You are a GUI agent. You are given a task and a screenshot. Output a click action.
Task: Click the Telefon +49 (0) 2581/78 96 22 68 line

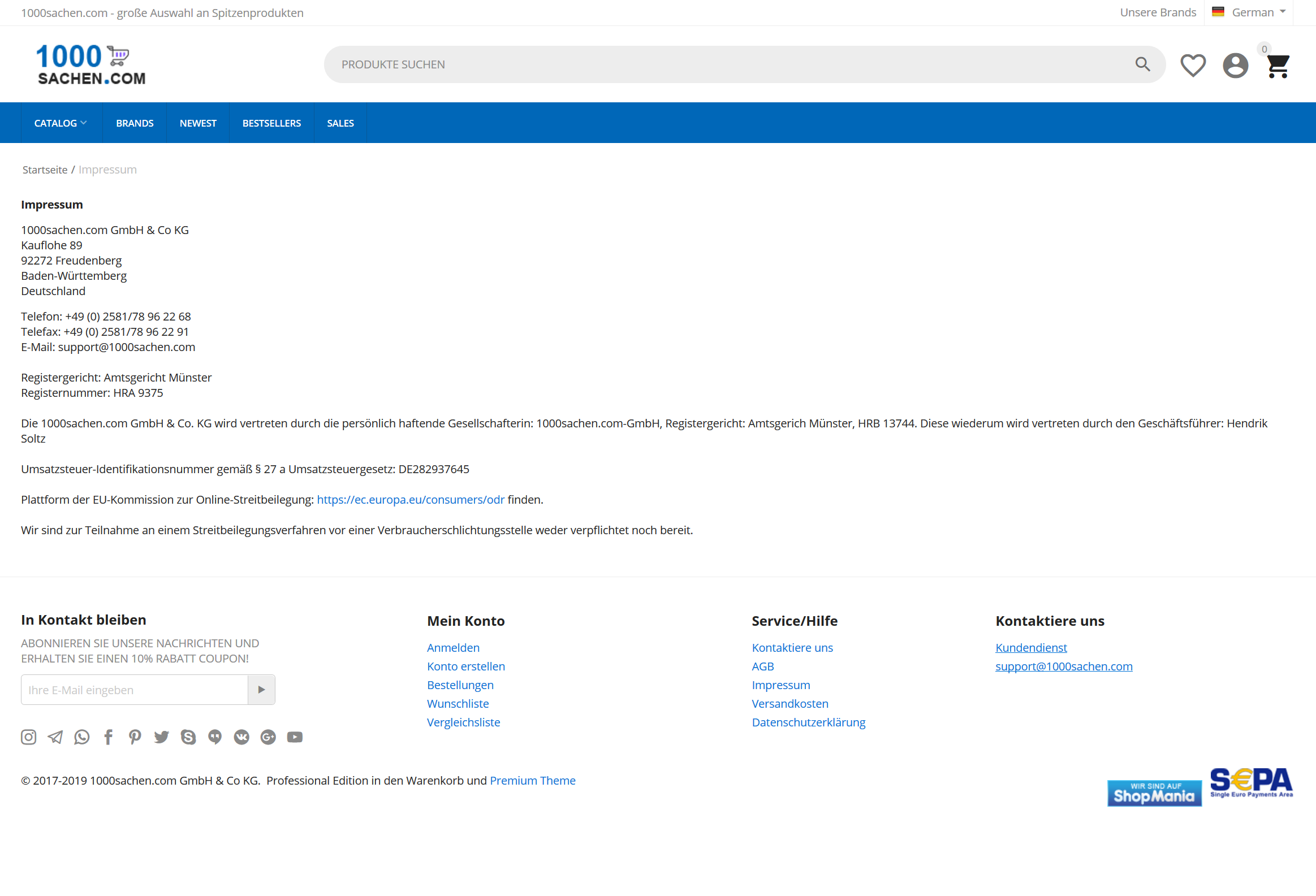point(106,317)
